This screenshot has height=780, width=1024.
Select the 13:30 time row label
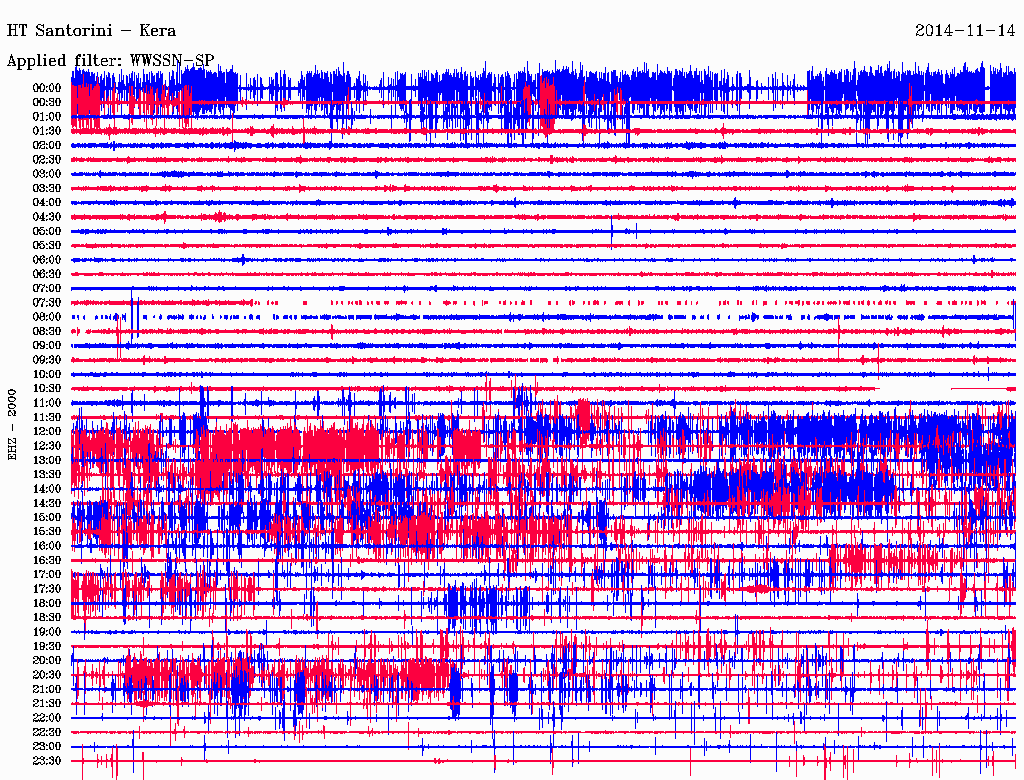[47, 474]
